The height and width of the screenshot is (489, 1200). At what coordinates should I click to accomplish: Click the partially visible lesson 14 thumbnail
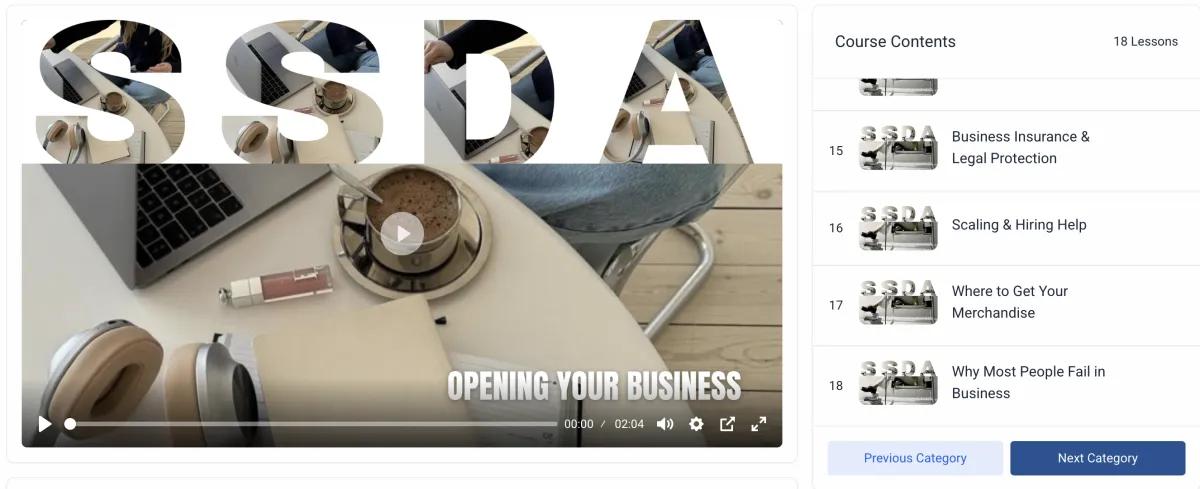[898, 87]
